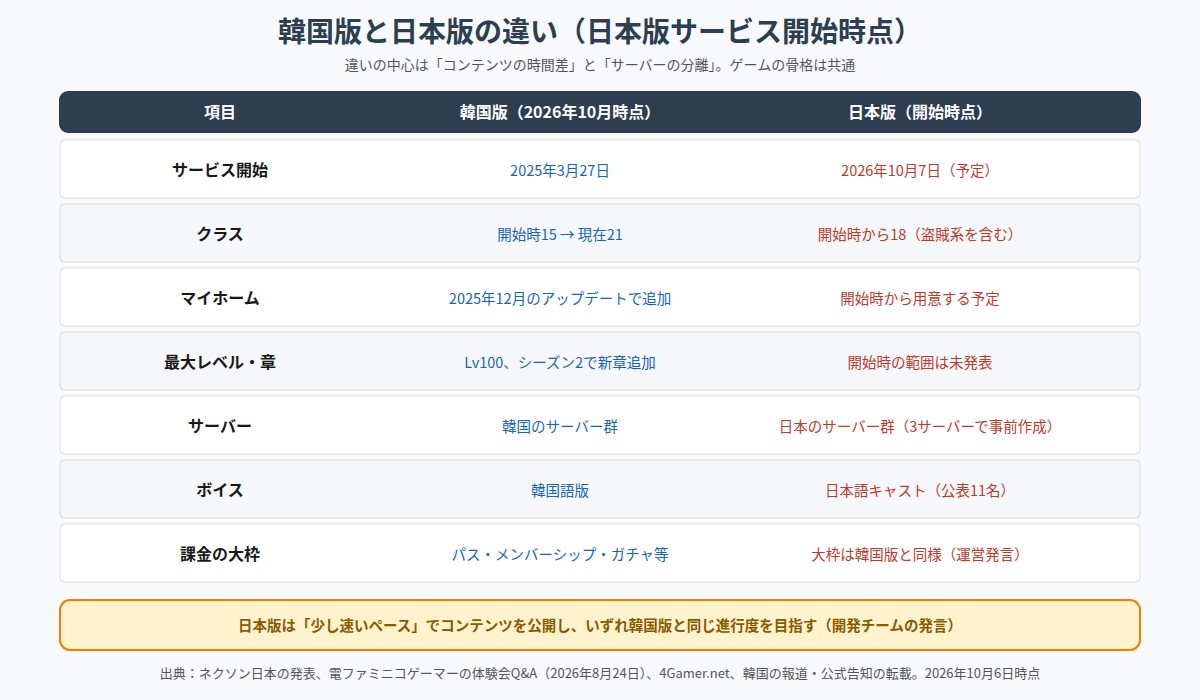
Task: Click the 日本のサーバー群（3サーバーで事前作成） cell
Action: tap(920, 426)
